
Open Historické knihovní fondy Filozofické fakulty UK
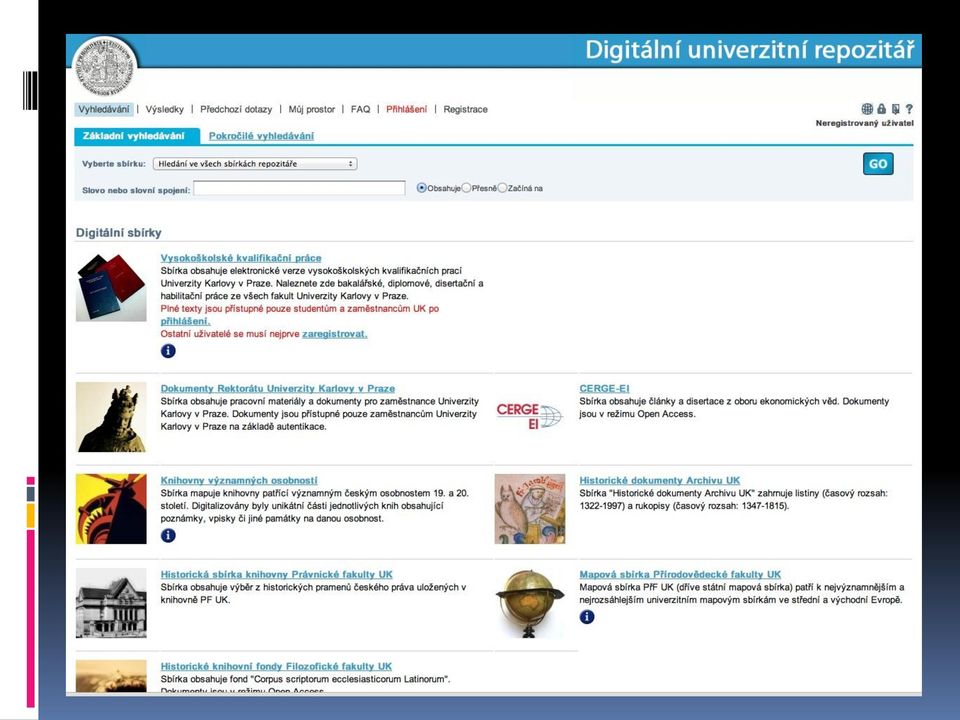point(276,666)
